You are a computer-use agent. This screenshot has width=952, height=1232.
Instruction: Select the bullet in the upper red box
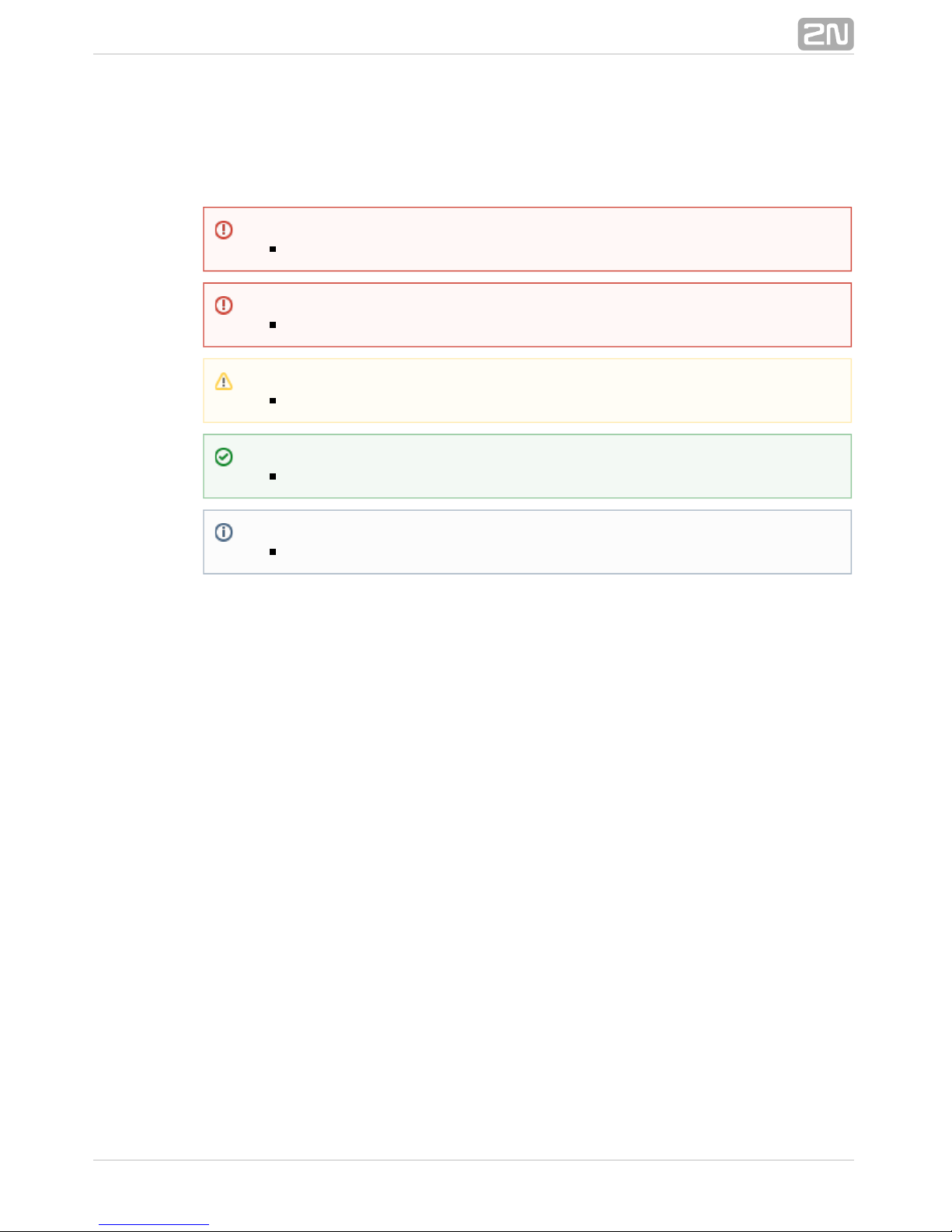[x=273, y=249]
